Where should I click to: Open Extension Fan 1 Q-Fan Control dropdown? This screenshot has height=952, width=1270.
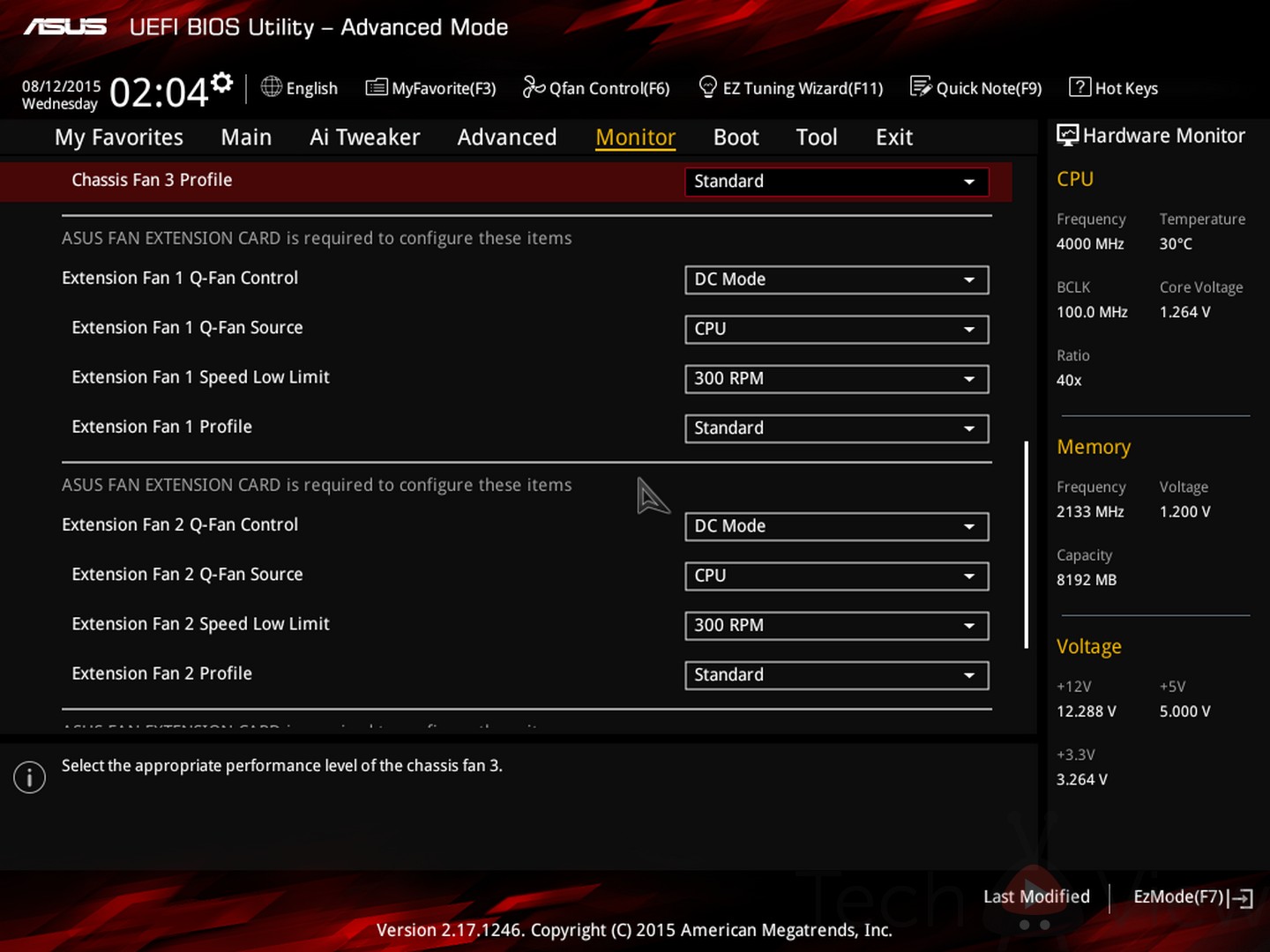[836, 280]
